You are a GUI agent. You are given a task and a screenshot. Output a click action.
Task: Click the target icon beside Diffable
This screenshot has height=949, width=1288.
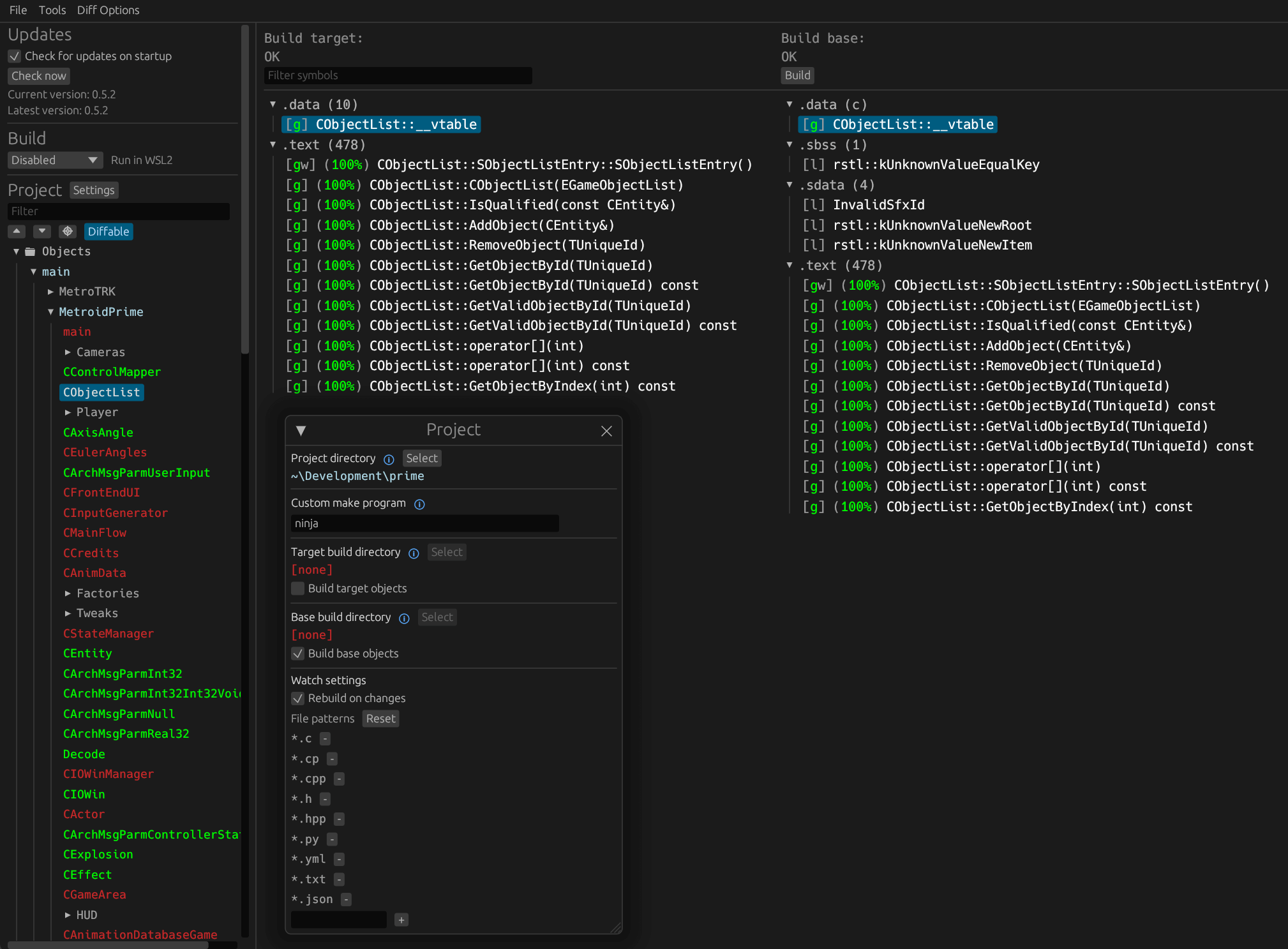click(67, 231)
